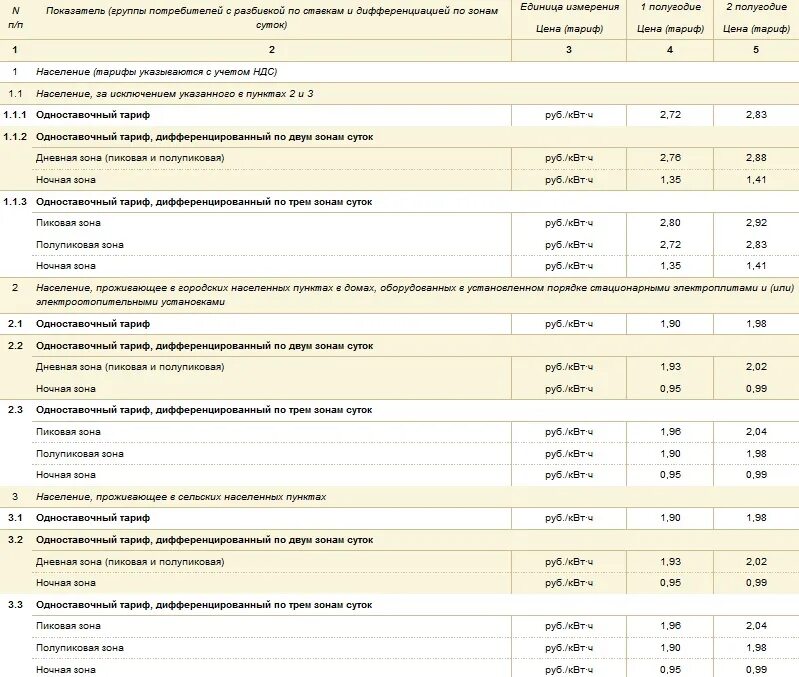Click 'Население, за исключением указанного в пунктах 2 и 3'
Viewport: 799px width, 677px height.
[174, 94]
